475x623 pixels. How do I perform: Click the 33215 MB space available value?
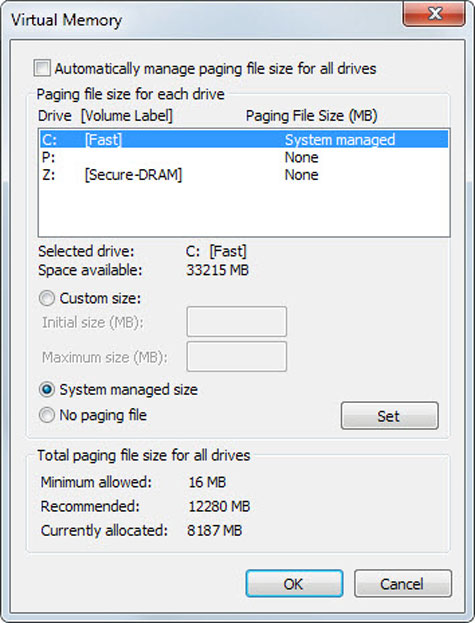pyautogui.click(x=217, y=270)
